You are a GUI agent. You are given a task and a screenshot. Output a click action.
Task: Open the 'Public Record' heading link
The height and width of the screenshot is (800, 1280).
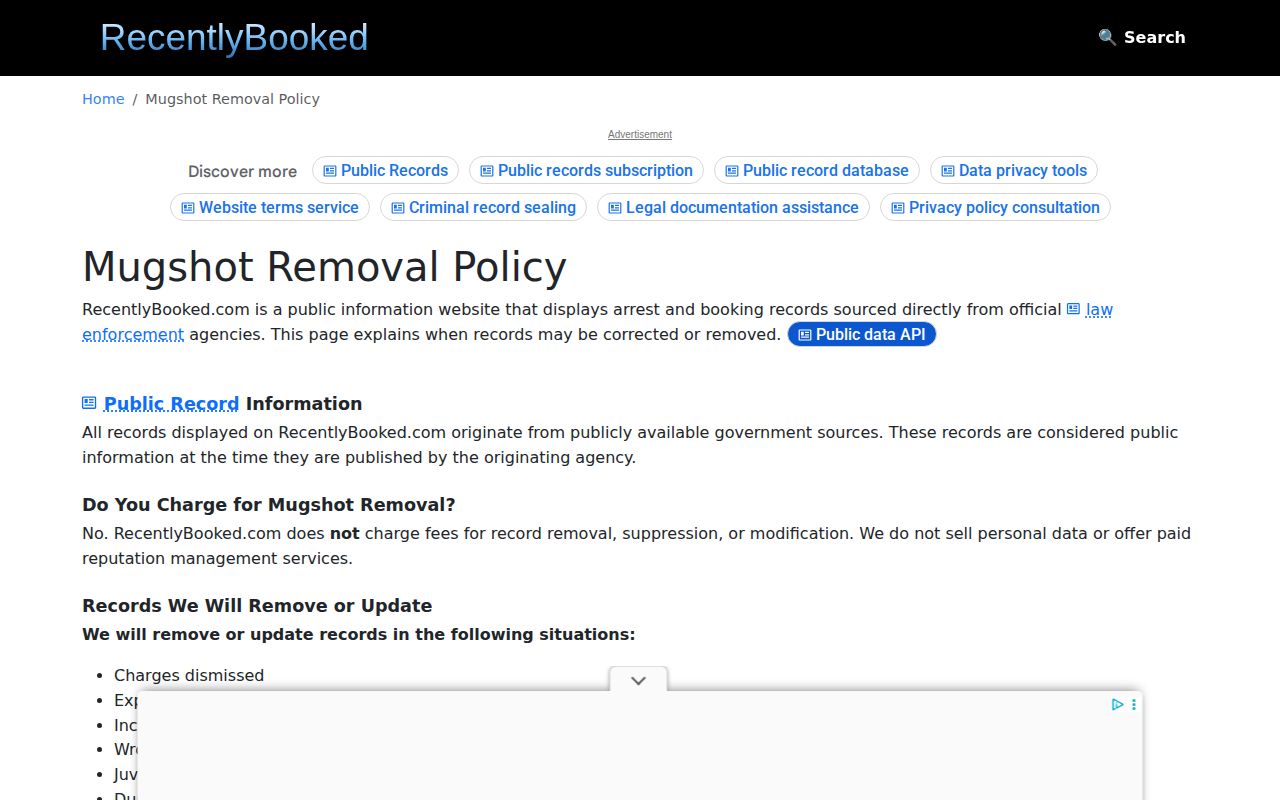[x=171, y=403]
